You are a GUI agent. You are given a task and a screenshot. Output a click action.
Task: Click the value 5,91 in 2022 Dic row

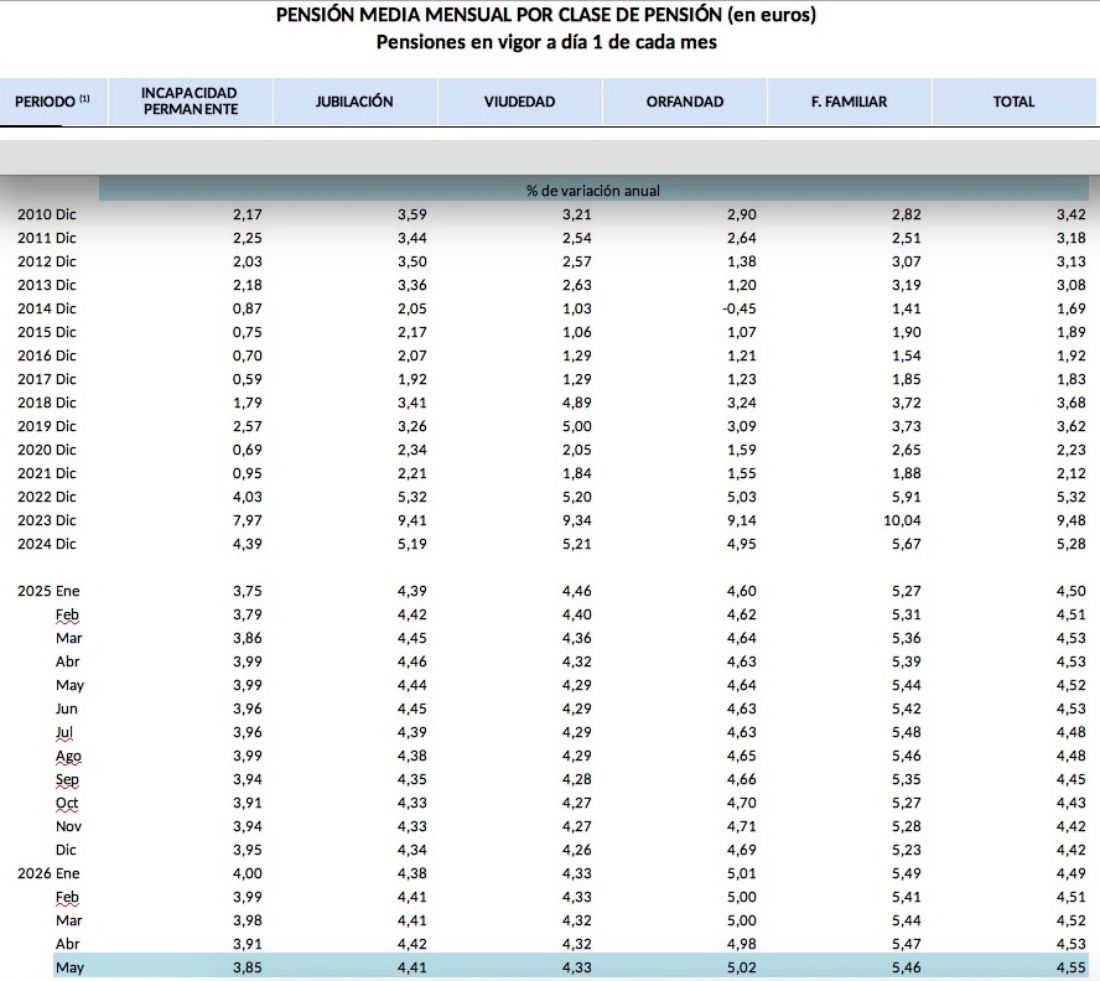(x=906, y=497)
